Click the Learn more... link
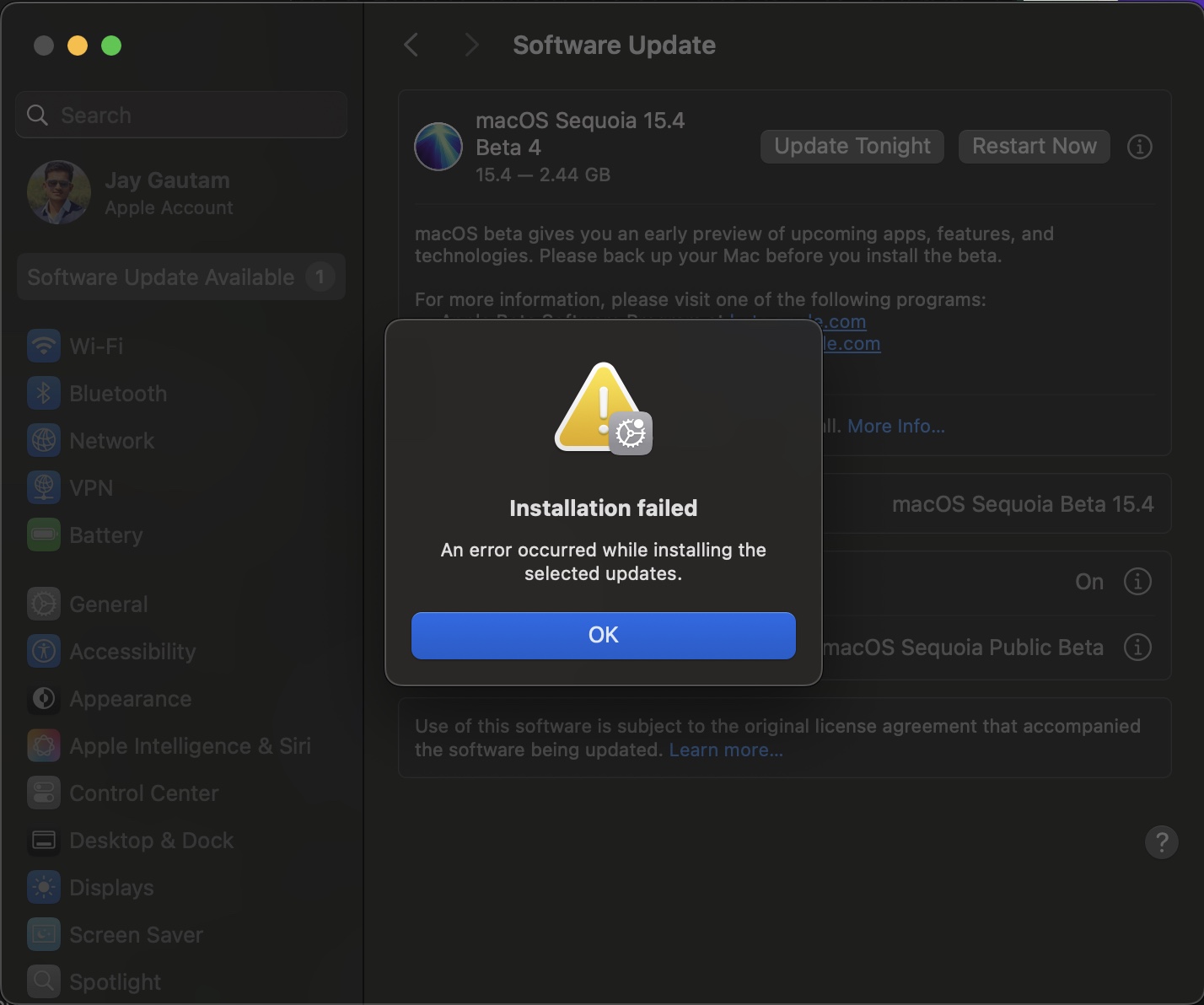This screenshot has width=1204, height=1005. (x=726, y=750)
